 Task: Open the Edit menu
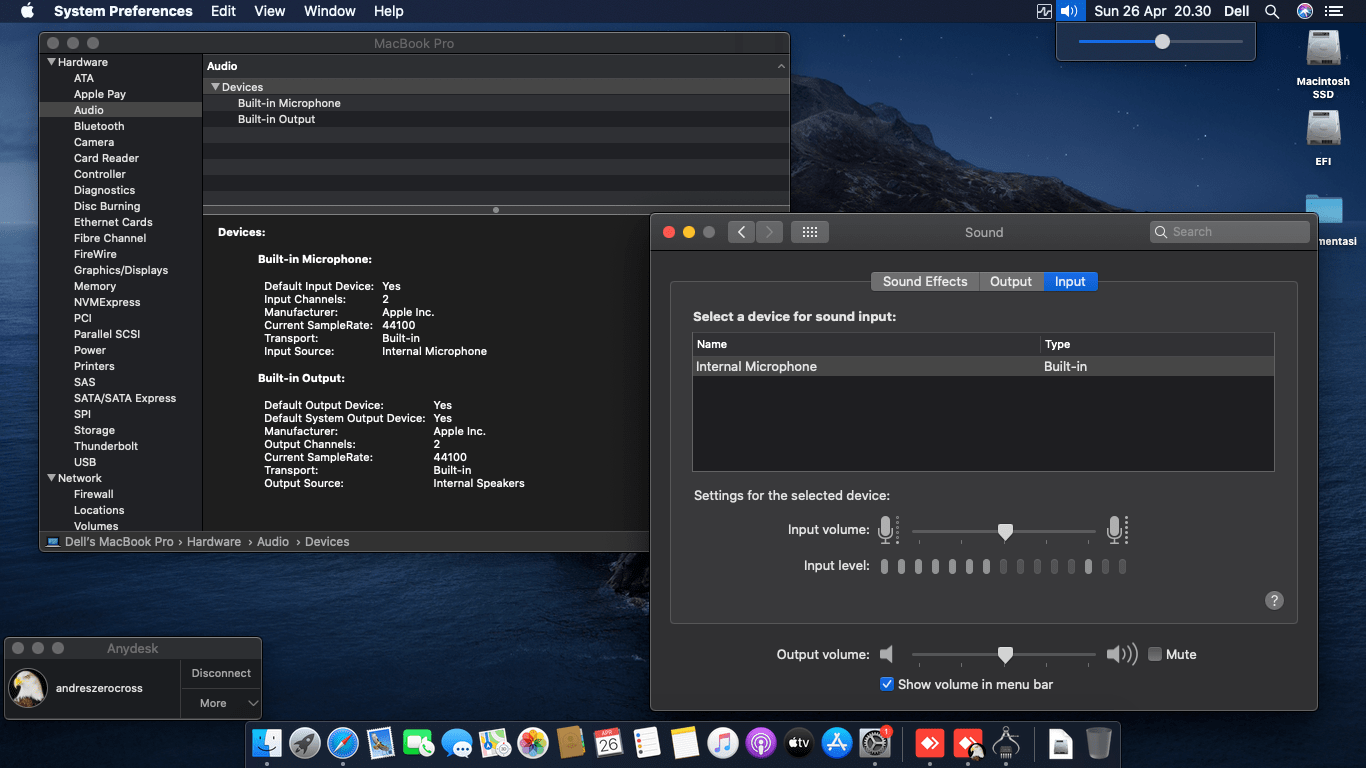click(x=224, y=11)
